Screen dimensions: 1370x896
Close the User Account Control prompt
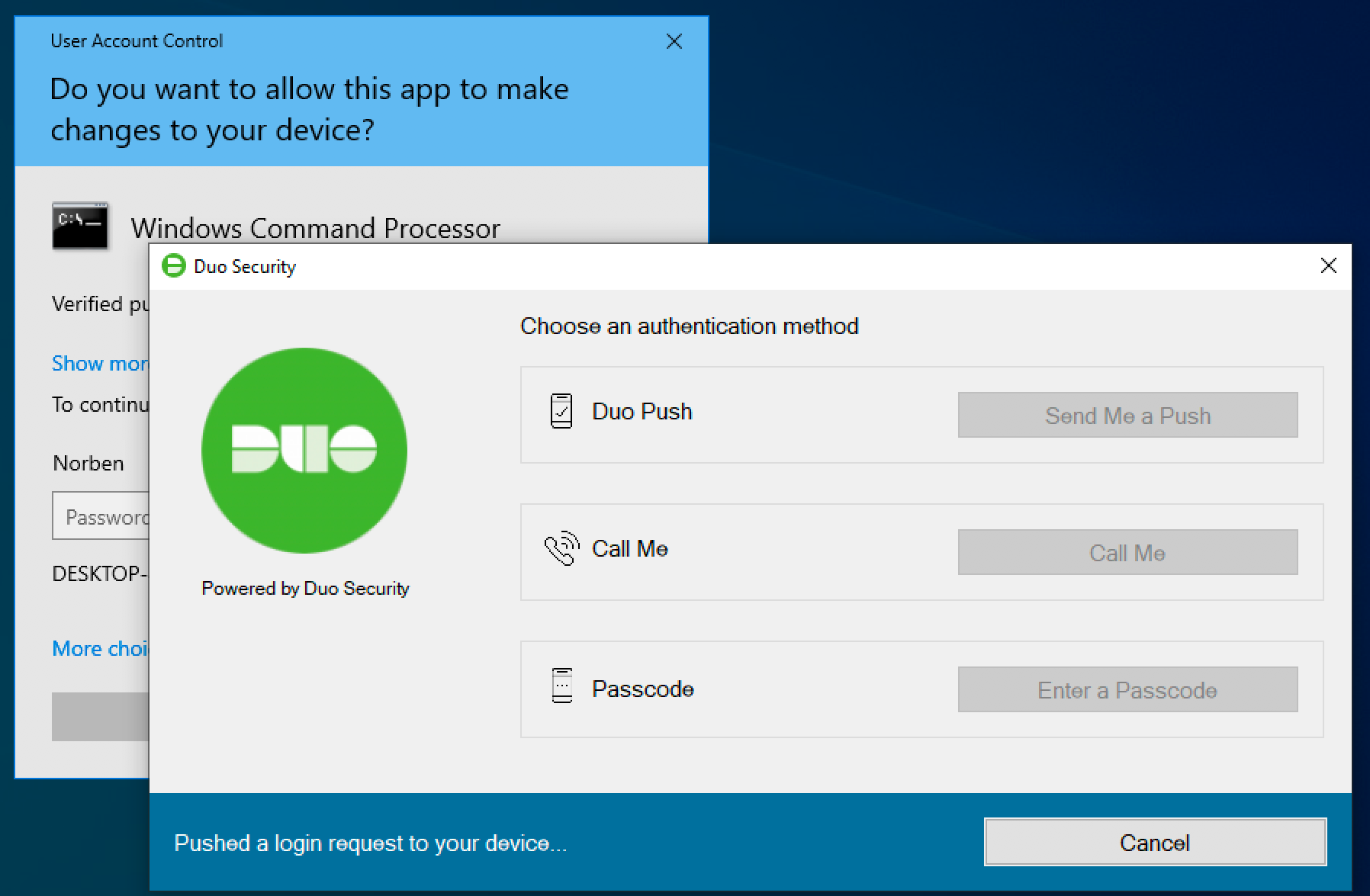tap(674, 42)
